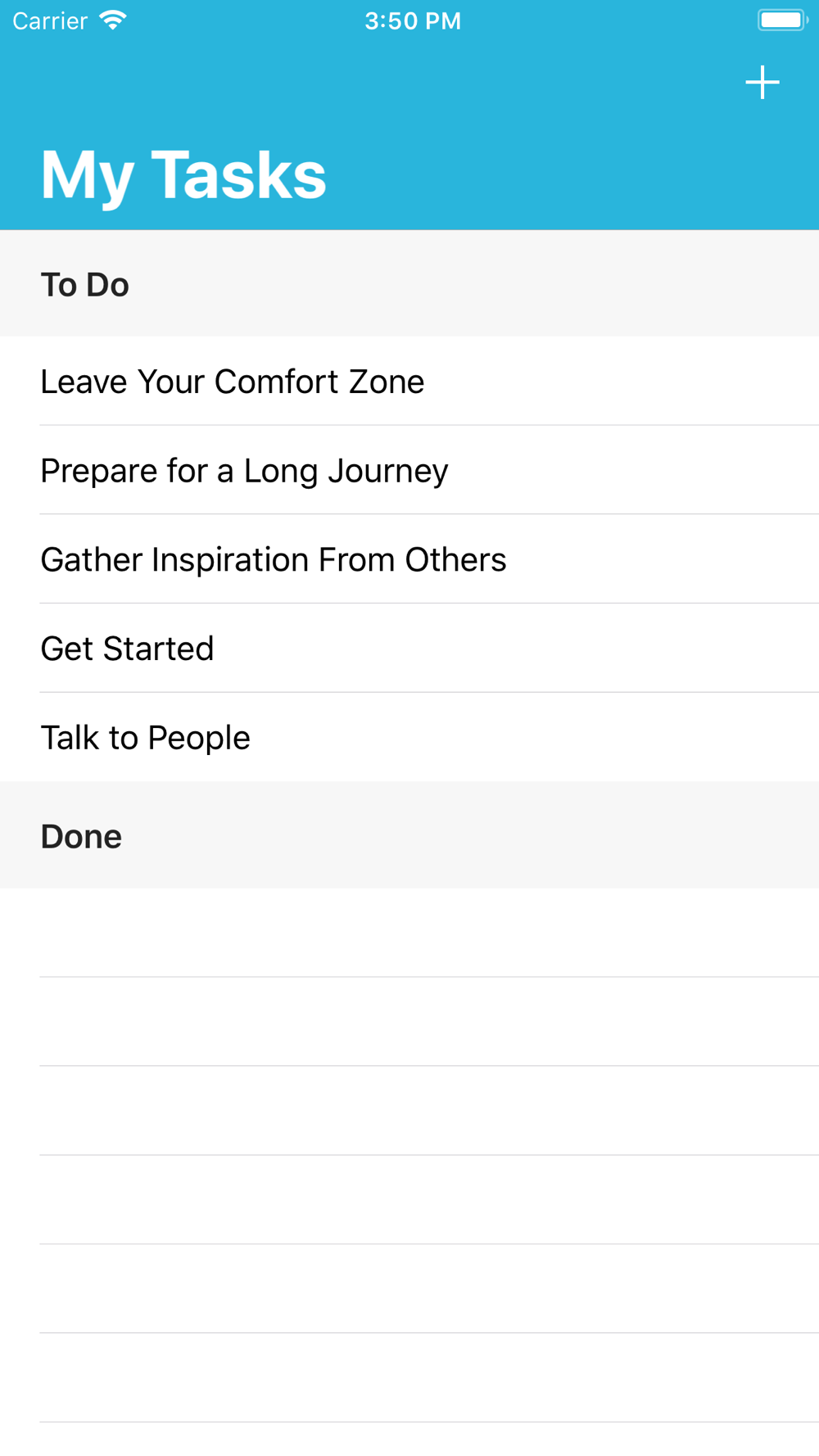Open Gather Inspiration From Others task

tap(409, 559)
